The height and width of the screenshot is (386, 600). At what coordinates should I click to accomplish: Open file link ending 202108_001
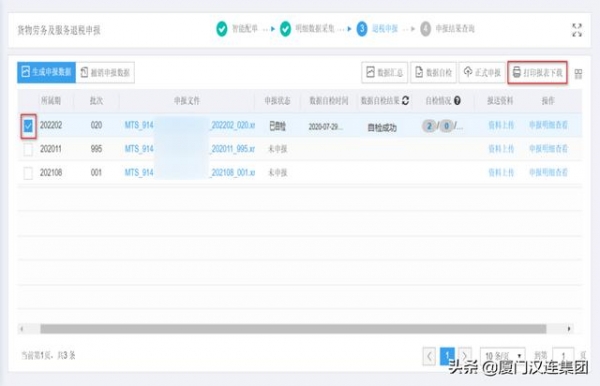point(190,173)
